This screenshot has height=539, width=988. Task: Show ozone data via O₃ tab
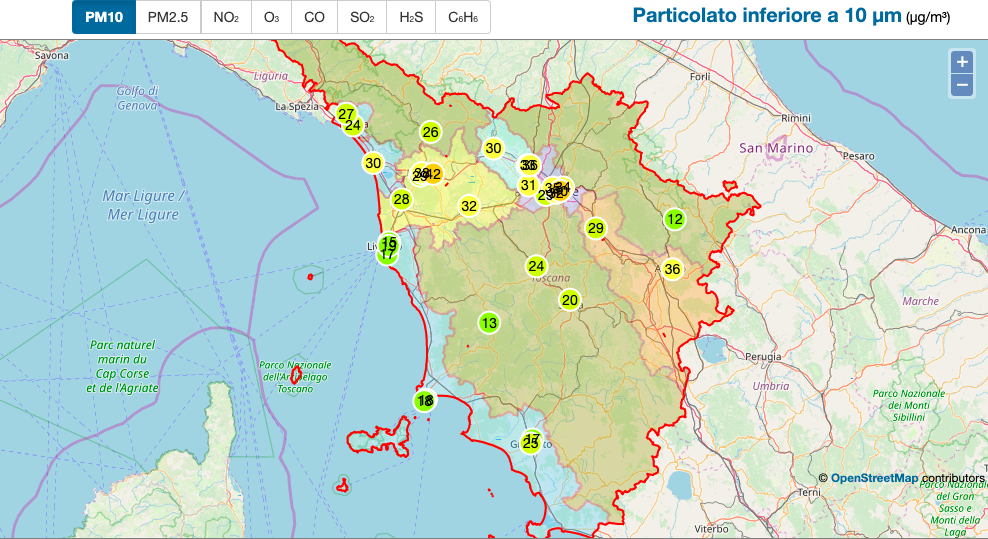click(271, 17)
